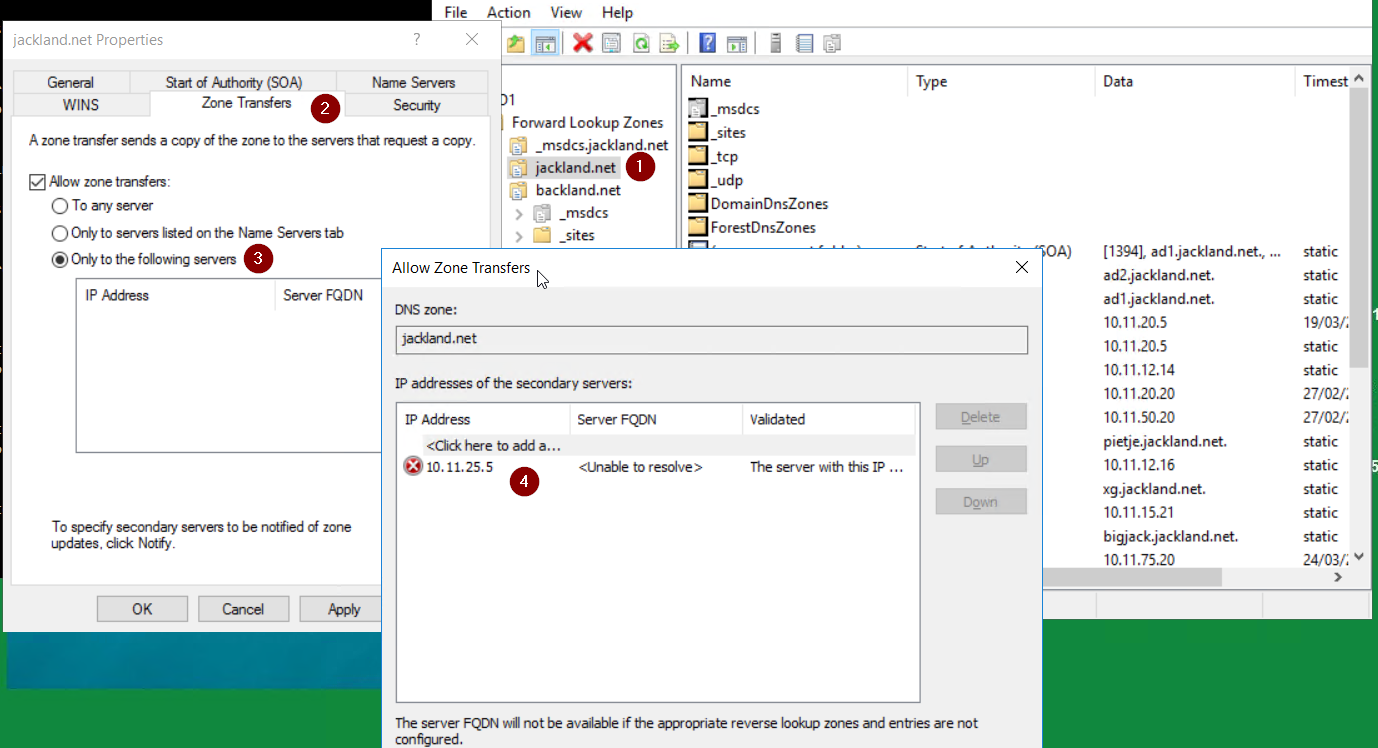Switch to the Start of Authority (SOA) tab

tap(233, 83)
